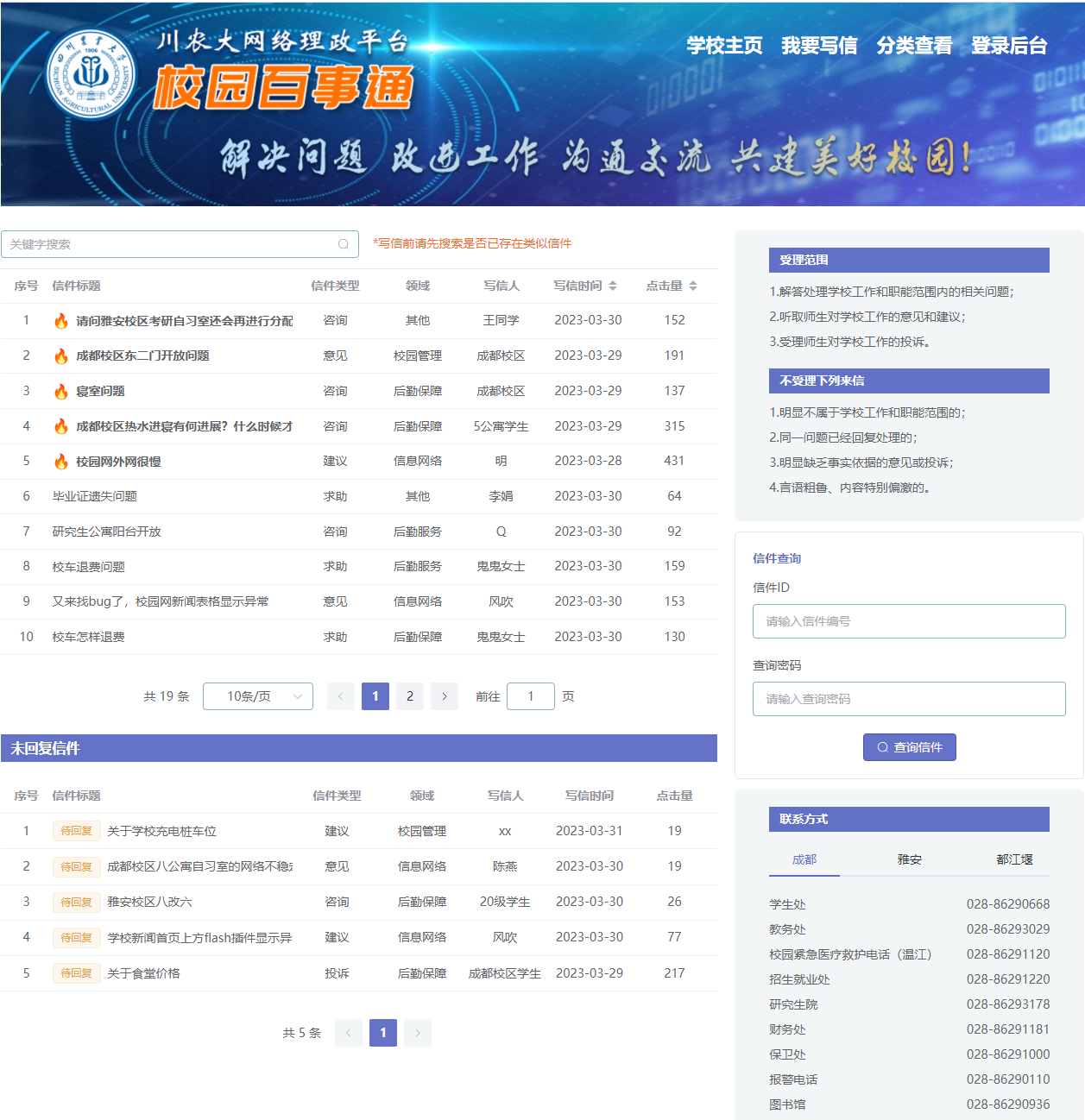This screenshot has height=1120, width=1085.
Task: Sort letters by 写信时间 using the sort arrows
Action: [613, 286]
